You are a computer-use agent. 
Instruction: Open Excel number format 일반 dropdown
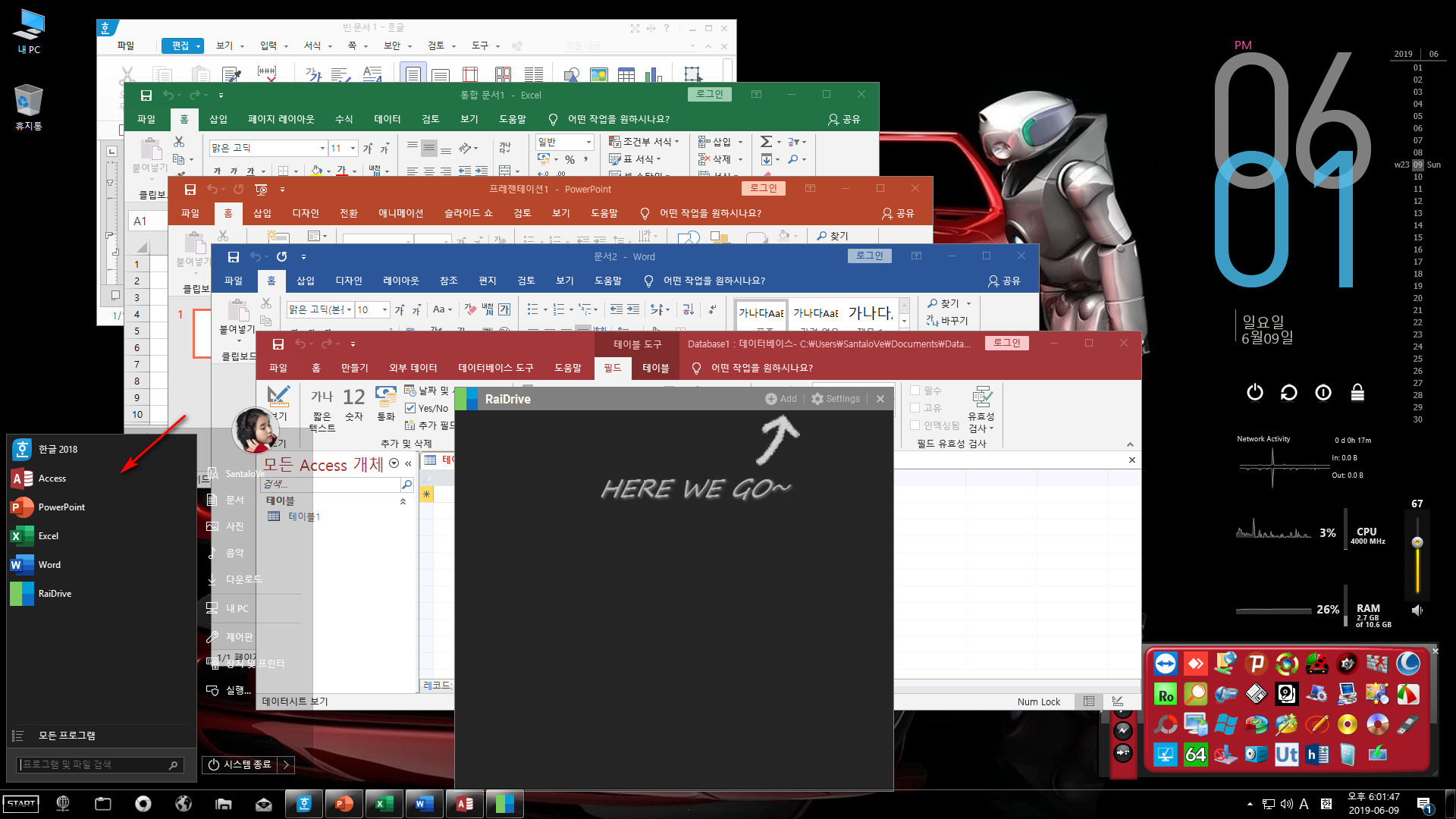[588, 142]
